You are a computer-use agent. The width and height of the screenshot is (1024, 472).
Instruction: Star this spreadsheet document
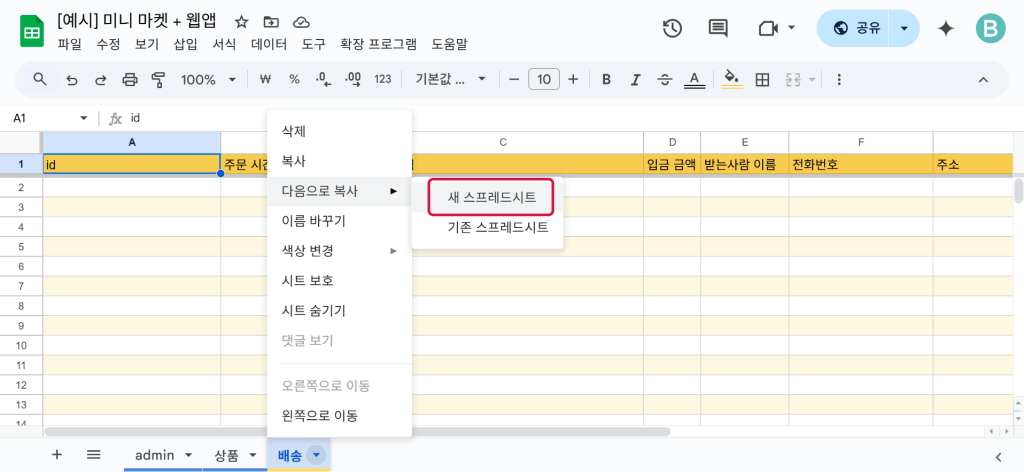coord(241,21)
